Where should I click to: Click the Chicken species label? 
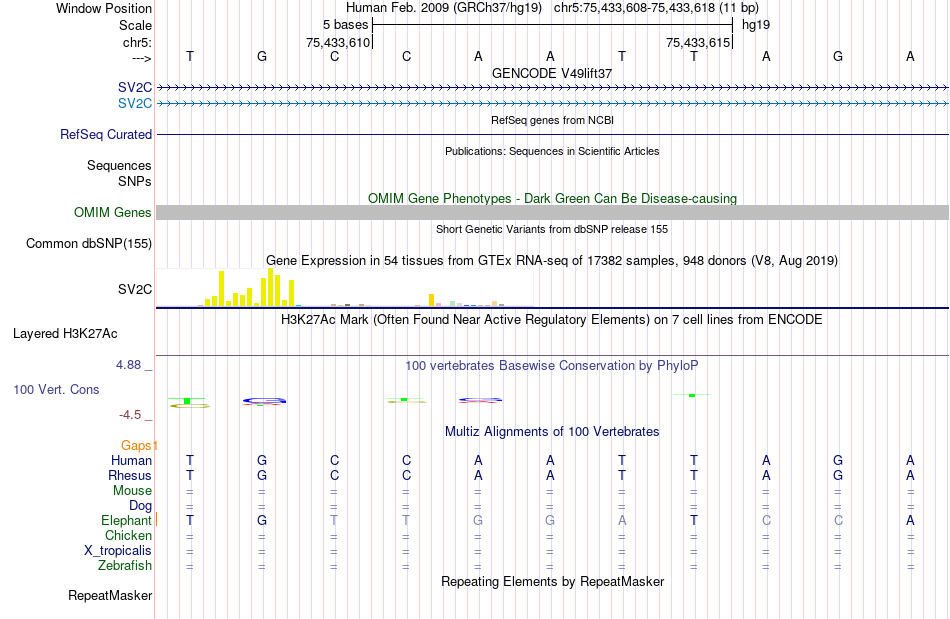pyautogui.click(x=128, y=535)
